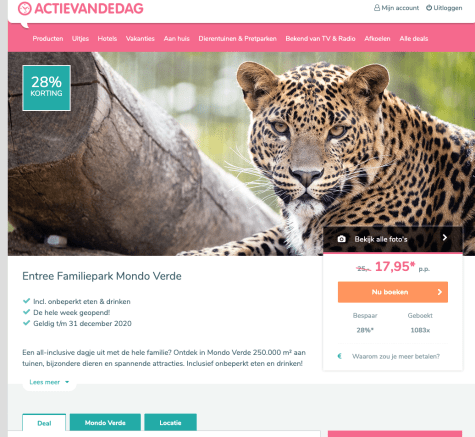The image size is (475, 437).
Task: Click the camera icon on photo bar
Action: tap(342, 239)
